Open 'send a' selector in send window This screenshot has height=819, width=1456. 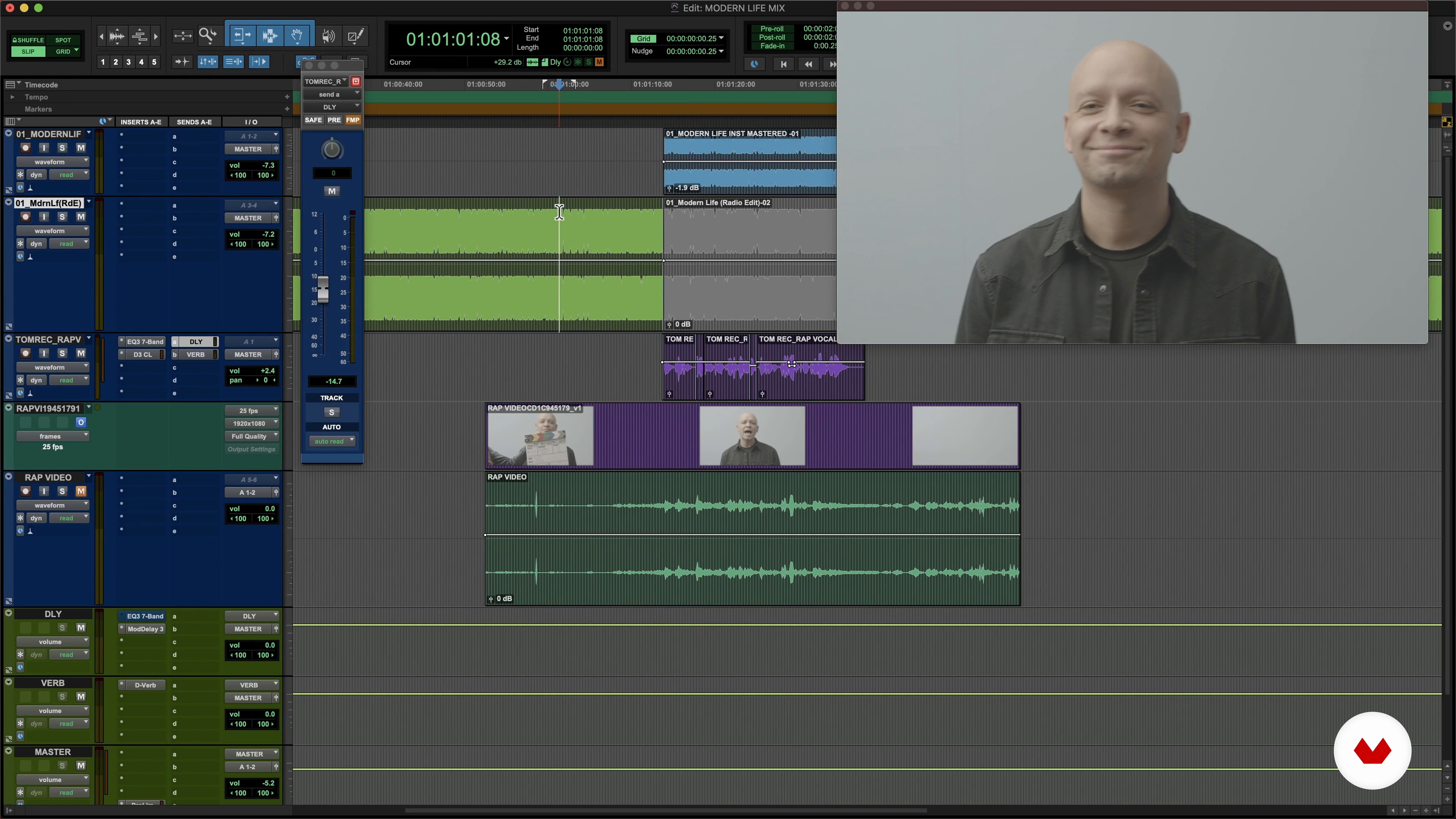point(332,94)
